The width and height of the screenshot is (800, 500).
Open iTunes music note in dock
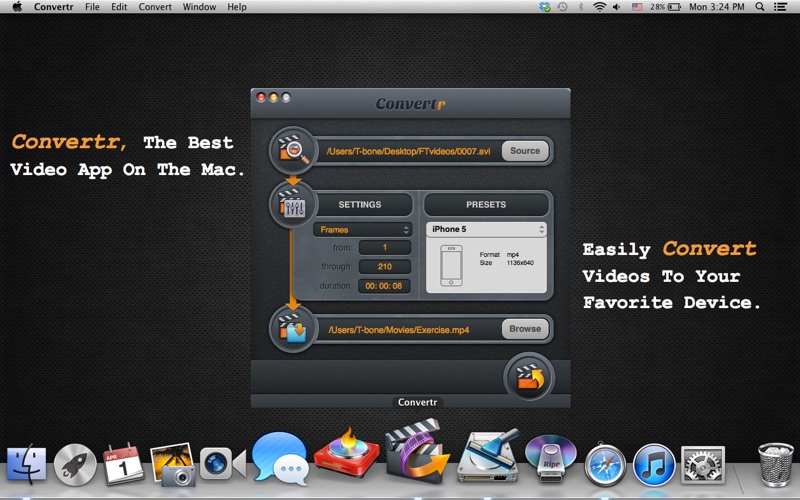pyautogui.click(x=654, y=465)
